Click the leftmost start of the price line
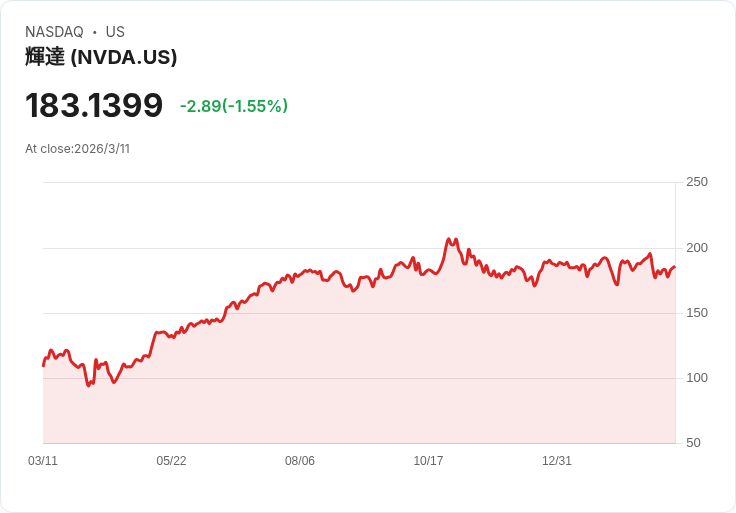This screenshot has width=736, height=513. (43, 366)
